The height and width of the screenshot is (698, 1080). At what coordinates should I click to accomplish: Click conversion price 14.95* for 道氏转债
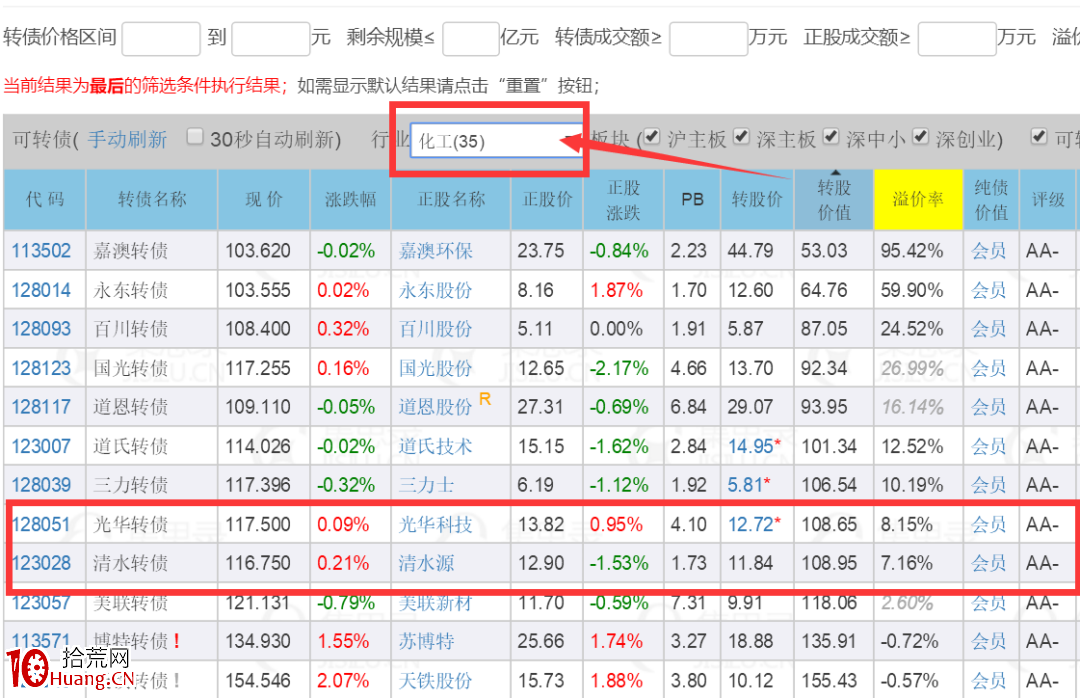(x=754, y=446)
